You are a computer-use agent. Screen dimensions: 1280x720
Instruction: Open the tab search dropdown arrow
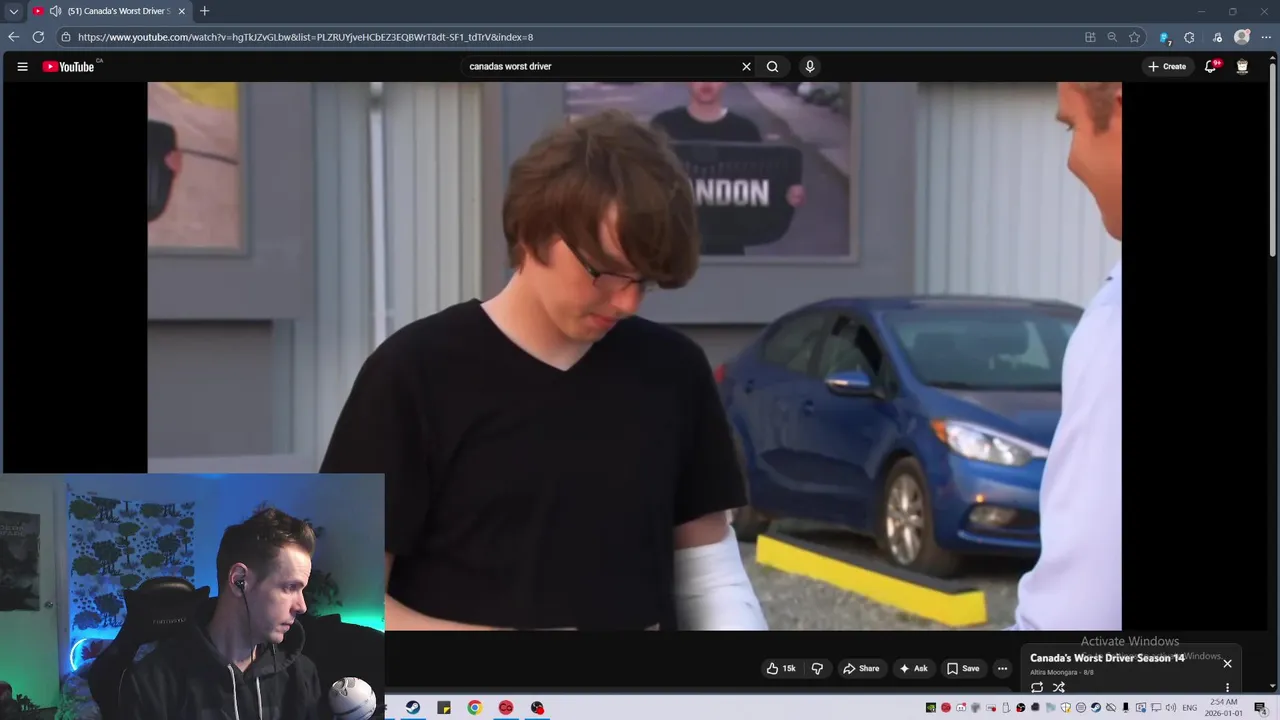tap(13, 11)
